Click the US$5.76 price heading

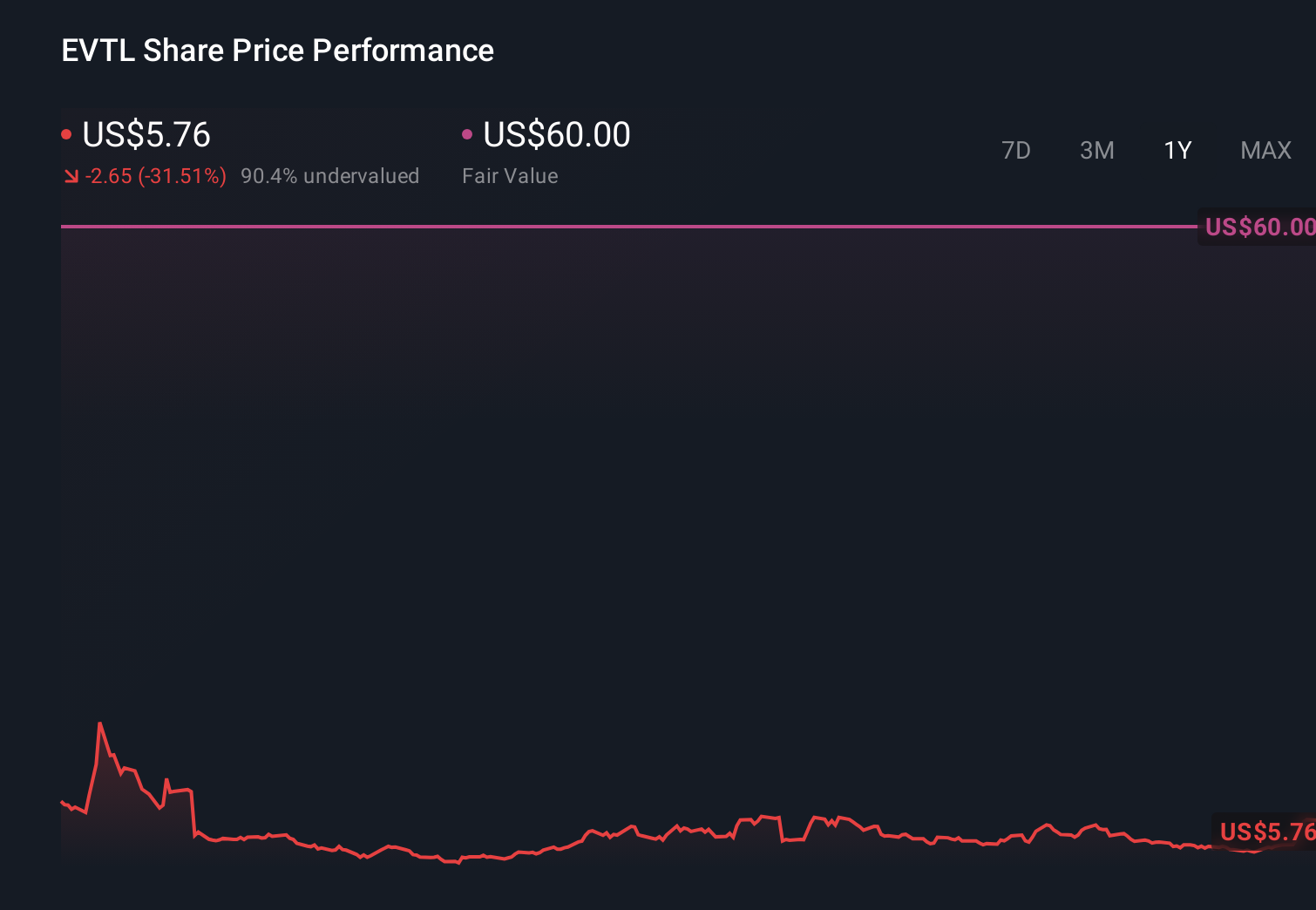[x=146, y=133]
